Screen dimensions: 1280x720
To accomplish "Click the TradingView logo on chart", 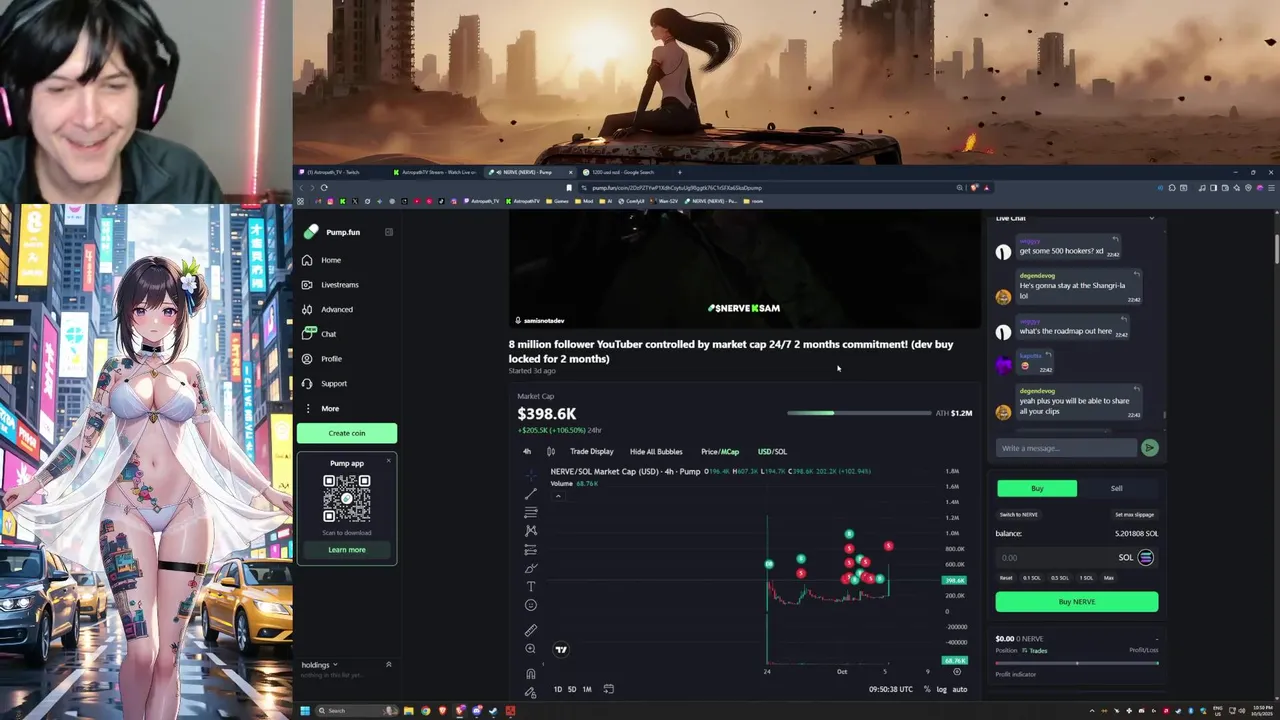I will pyautogui.click(x=561, y=649).
